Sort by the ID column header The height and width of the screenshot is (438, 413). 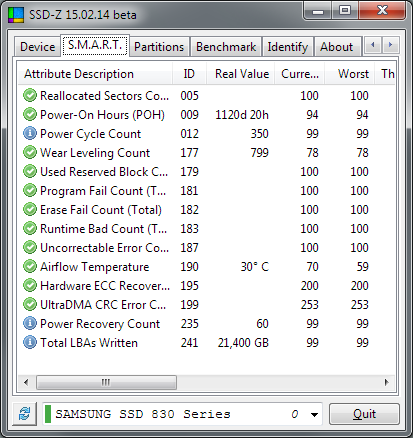point(189,74)
